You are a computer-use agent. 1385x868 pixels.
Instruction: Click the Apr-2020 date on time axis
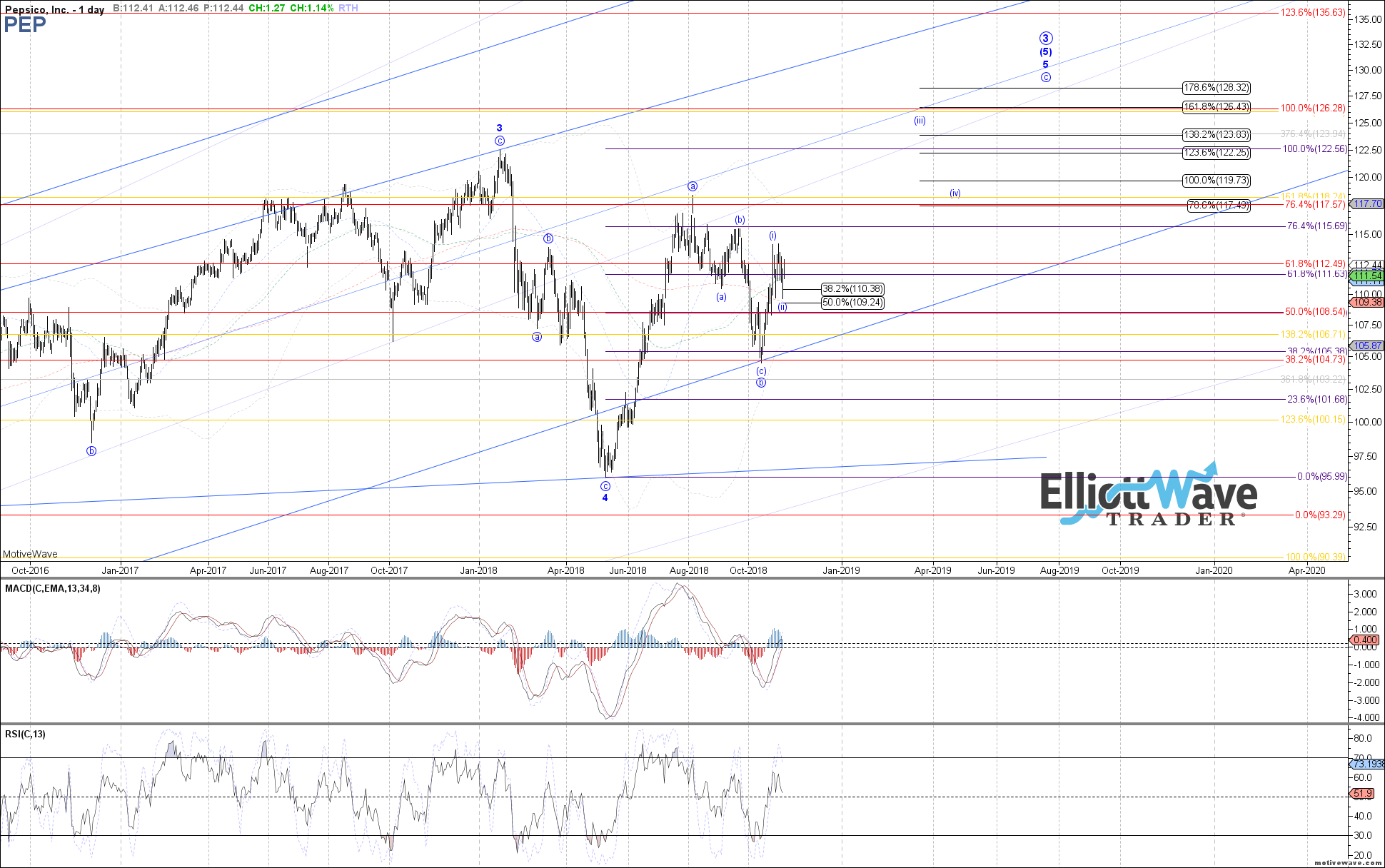(1307, 570)
